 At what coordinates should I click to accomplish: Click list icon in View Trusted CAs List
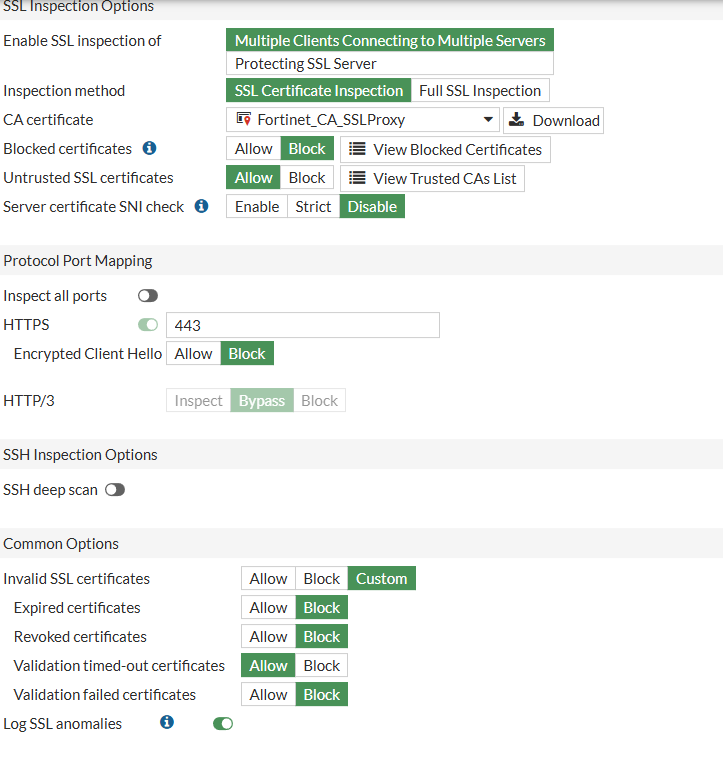point(357,178)
